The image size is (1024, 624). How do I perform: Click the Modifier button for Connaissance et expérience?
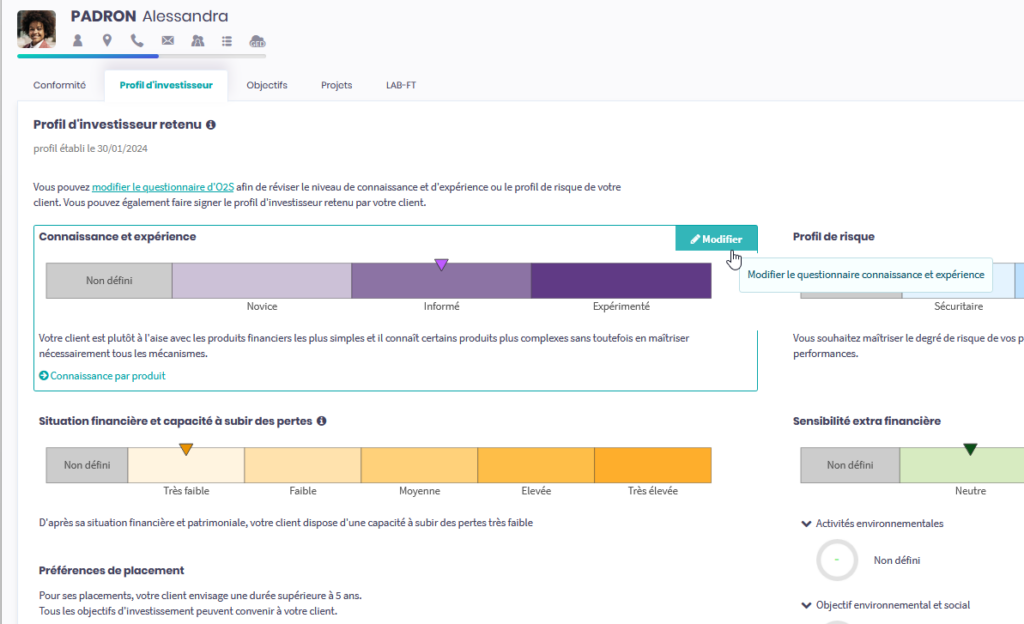pyautogui.click(x=716, y=239)
